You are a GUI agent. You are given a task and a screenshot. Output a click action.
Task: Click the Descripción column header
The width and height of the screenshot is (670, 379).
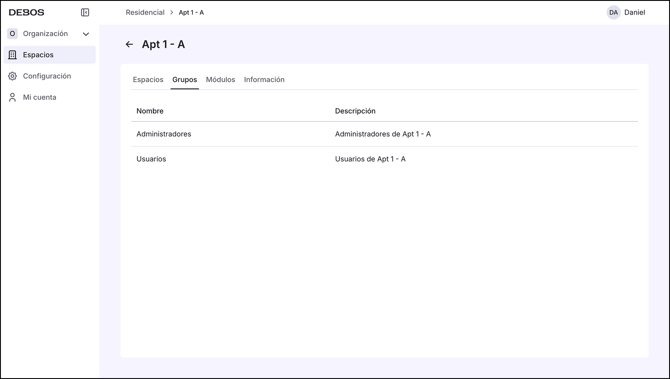pyautogui.click(x=355, y=111)
